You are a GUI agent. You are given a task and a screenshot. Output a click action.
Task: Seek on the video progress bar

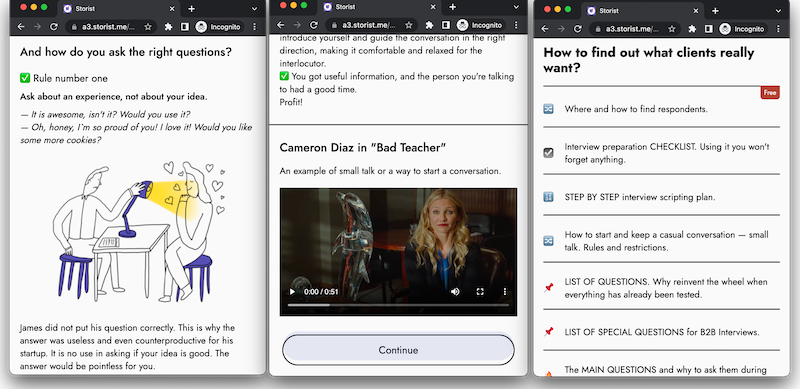click(x=398, y=305)
